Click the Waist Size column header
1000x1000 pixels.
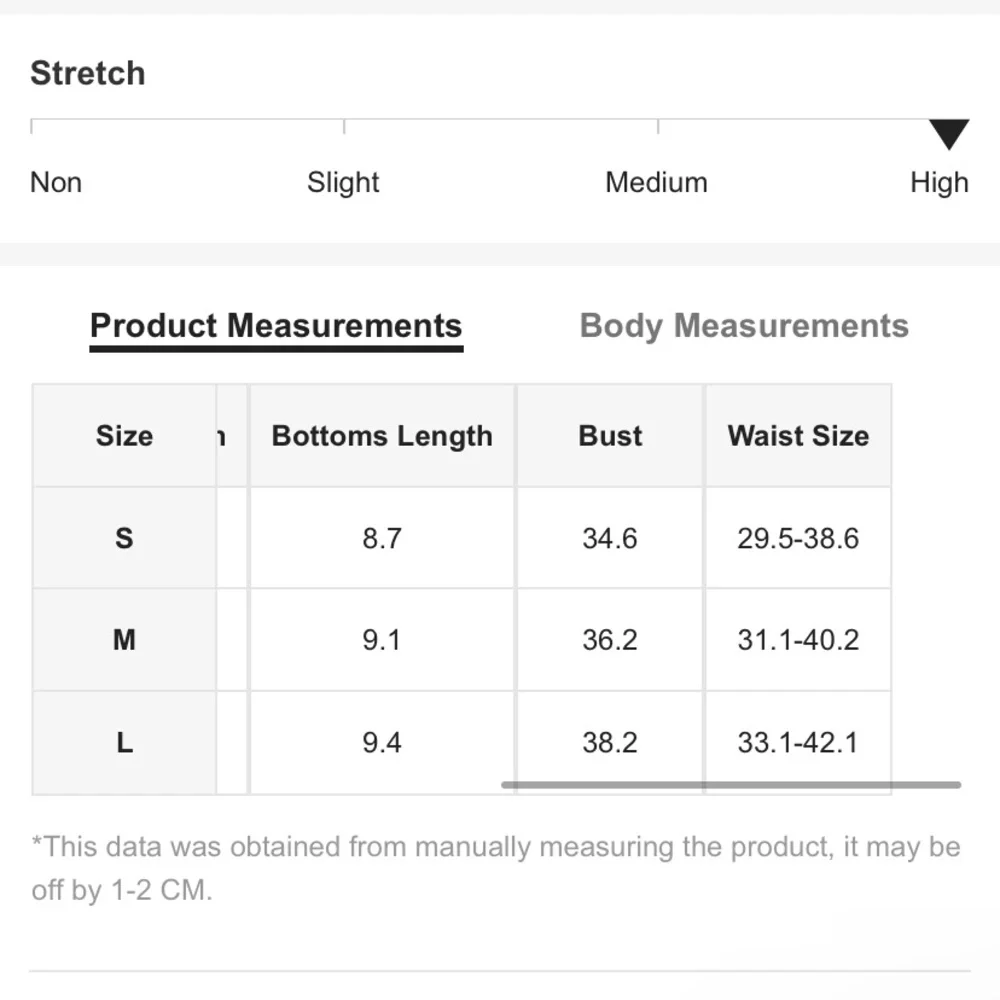click(x=798, y=436)
